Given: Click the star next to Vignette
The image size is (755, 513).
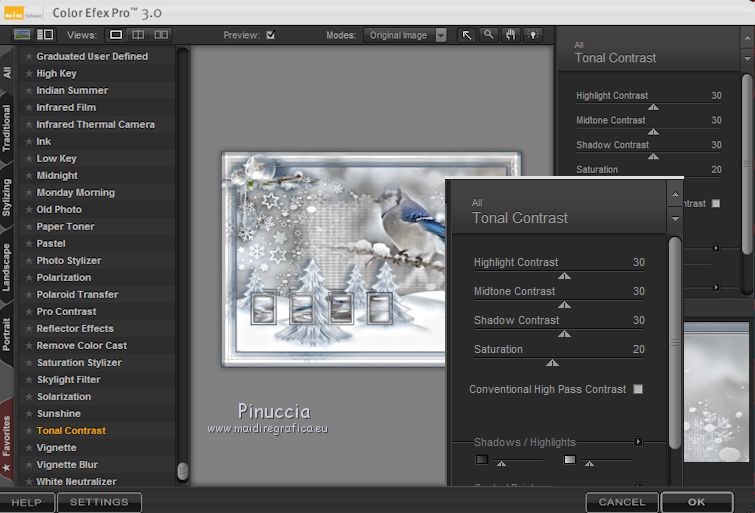Looking at the screenshot, I should coord(29,447).
